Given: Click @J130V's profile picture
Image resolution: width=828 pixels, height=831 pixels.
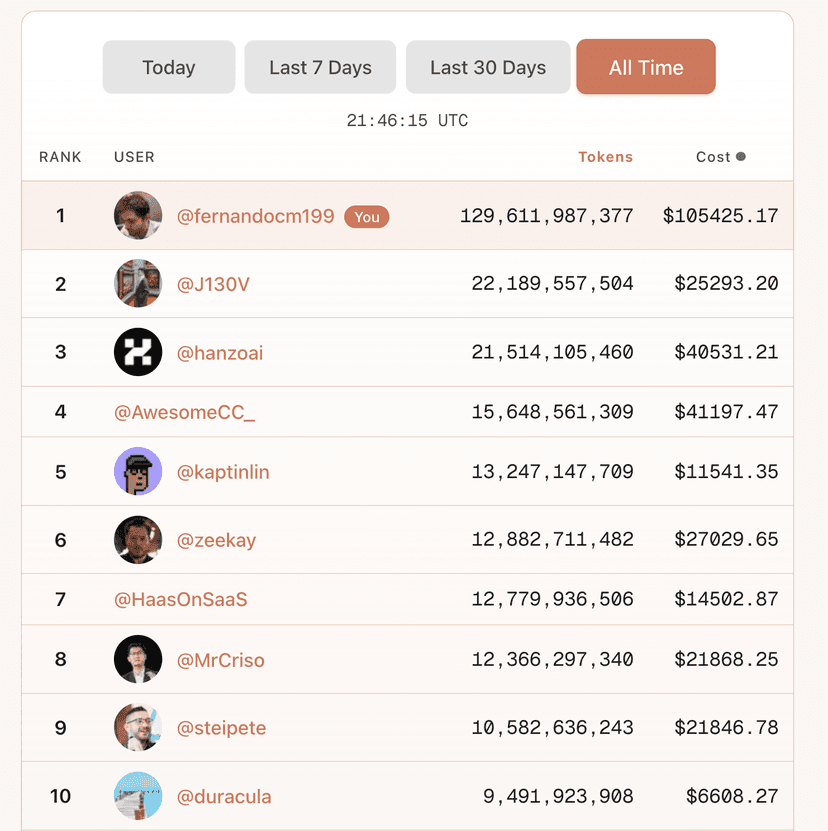Looking at the screenshot, I should coord(138,283).
